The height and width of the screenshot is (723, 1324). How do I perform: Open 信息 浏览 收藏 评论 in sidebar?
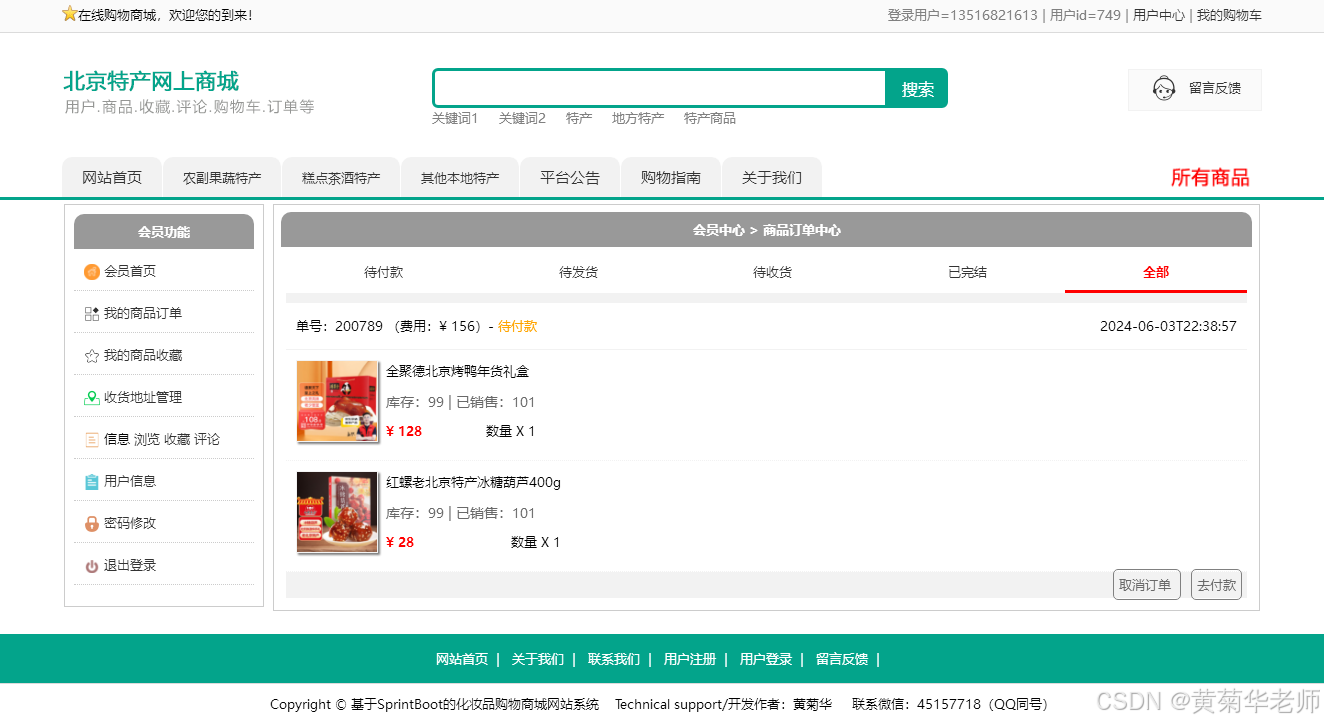162,440
